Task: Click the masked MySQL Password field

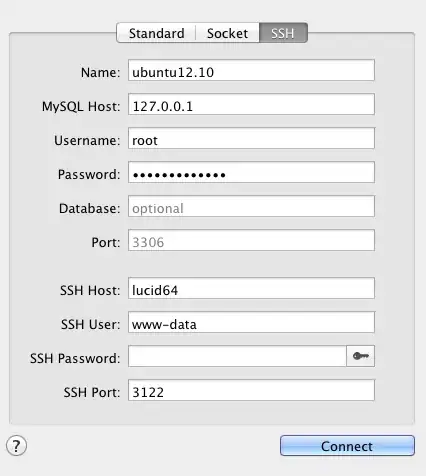Action: click(x=251, y=172)
